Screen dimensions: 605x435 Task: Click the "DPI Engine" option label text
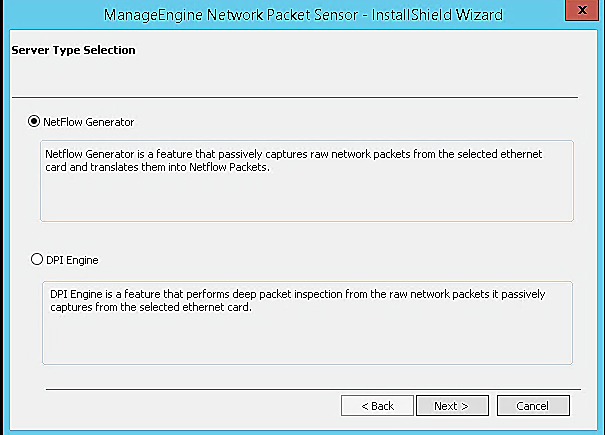72,260
